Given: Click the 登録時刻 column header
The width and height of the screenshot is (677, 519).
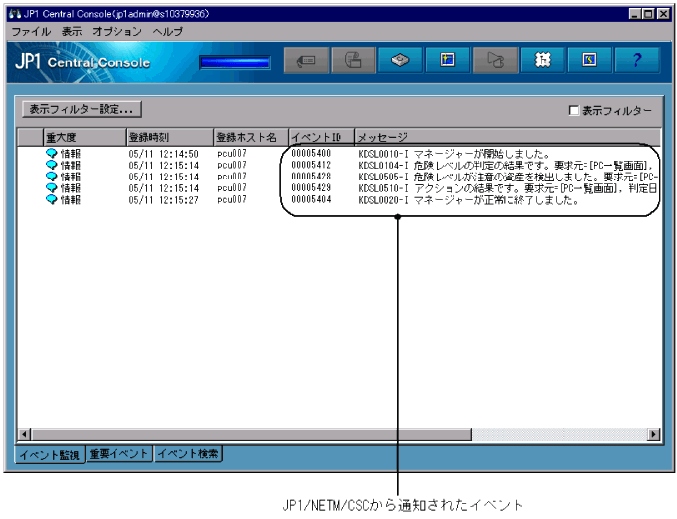Looking at the screenshot, I should (170, 137).
